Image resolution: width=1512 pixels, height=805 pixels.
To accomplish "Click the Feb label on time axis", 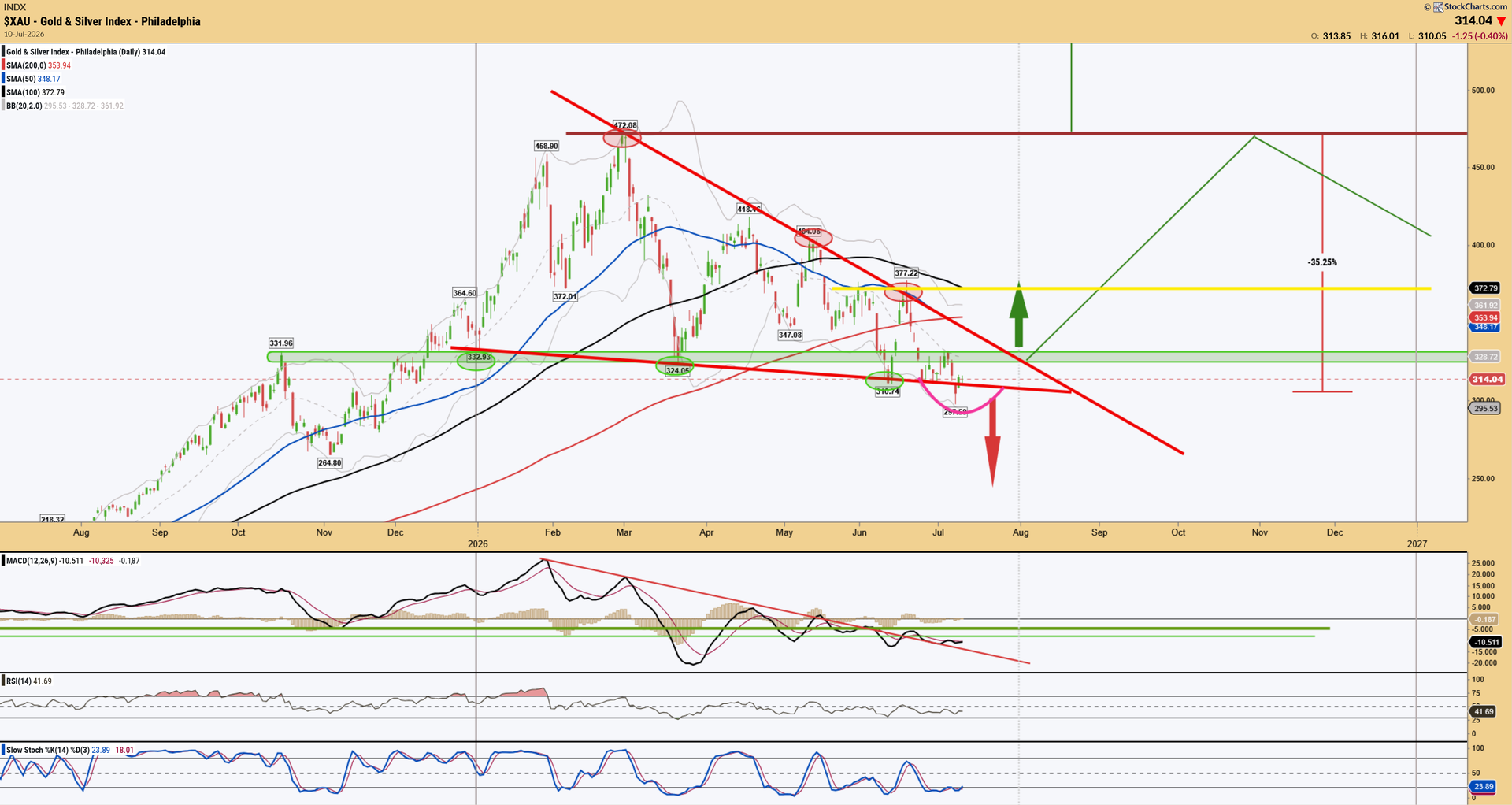I will click(553, 532).
